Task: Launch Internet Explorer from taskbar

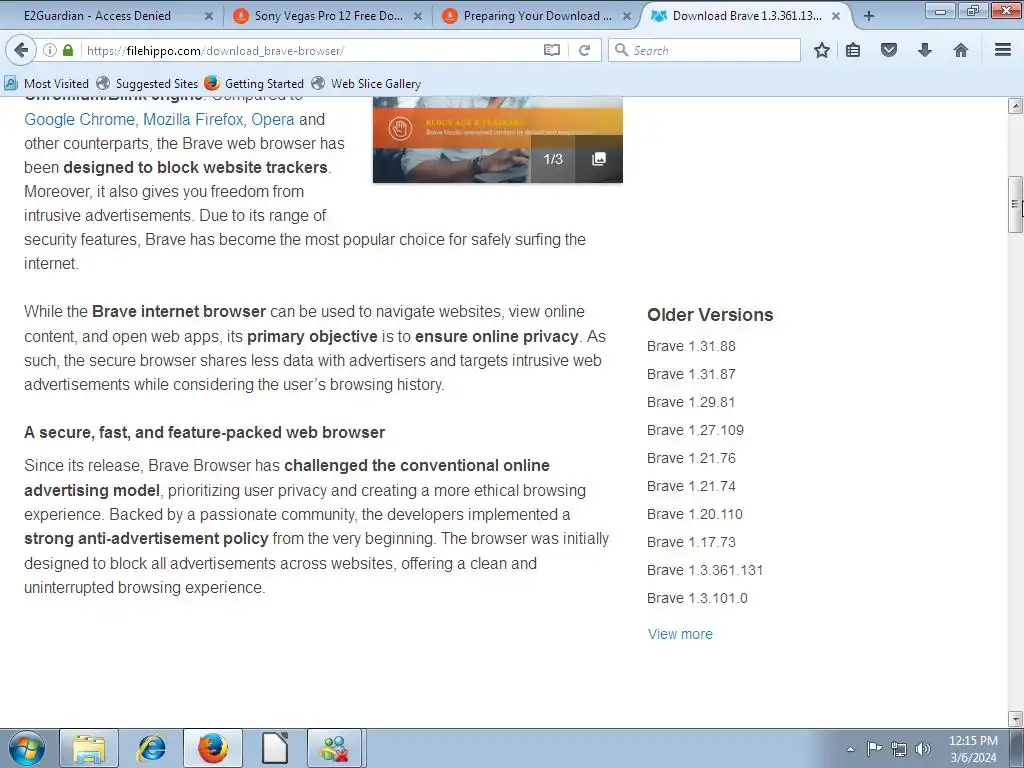Action: [x=151, y=748]
